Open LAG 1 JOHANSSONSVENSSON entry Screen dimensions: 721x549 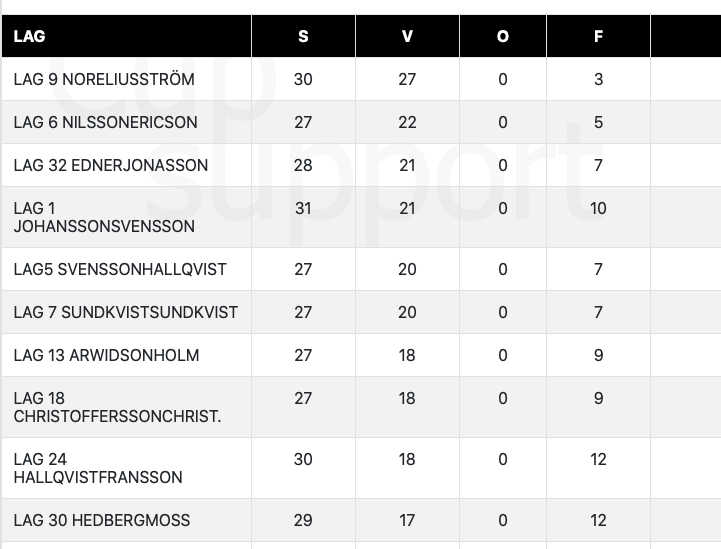(104, 217)
